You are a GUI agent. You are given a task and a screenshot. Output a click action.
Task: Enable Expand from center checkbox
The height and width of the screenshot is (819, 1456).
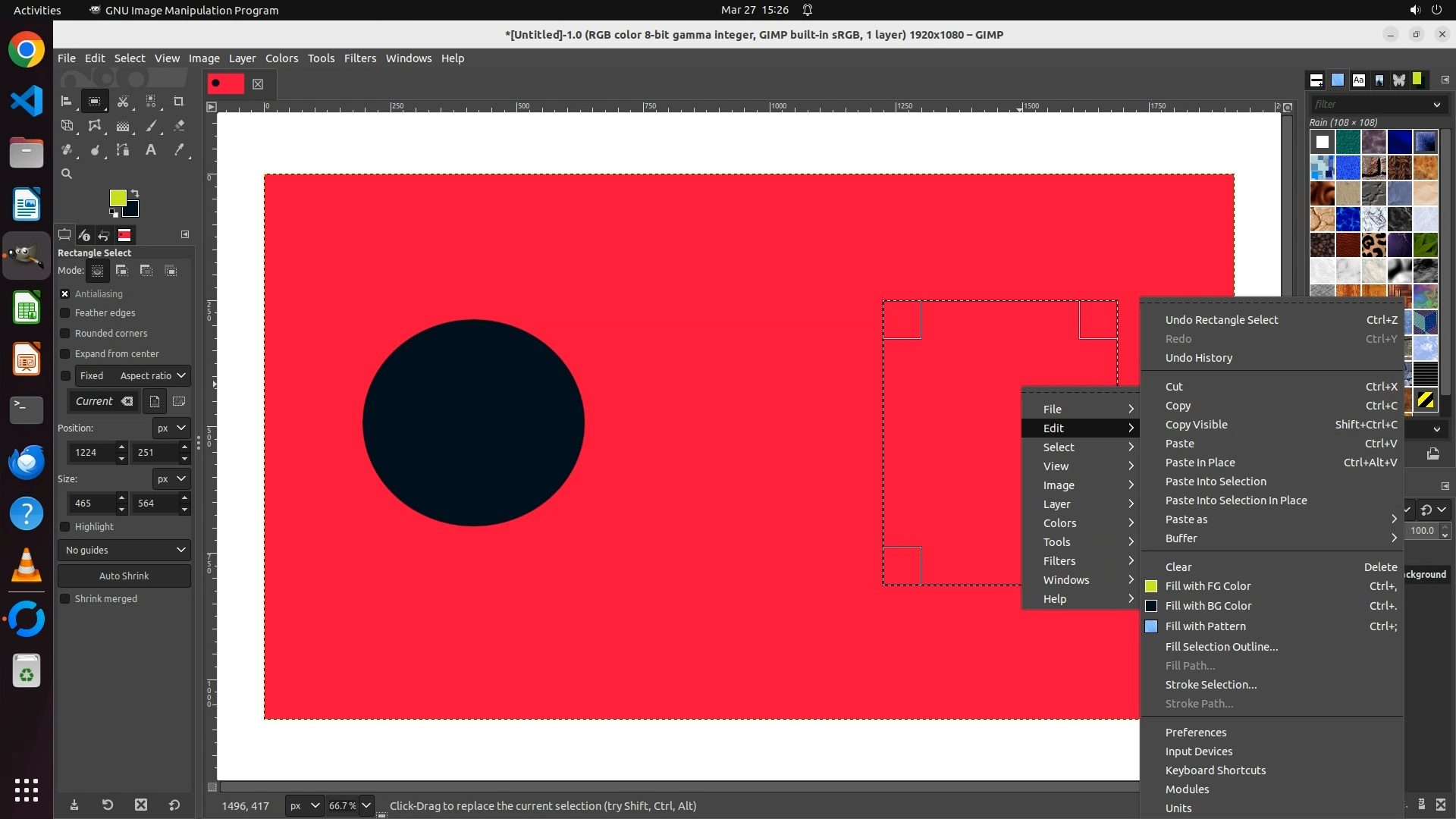click(x=65, y=354)
